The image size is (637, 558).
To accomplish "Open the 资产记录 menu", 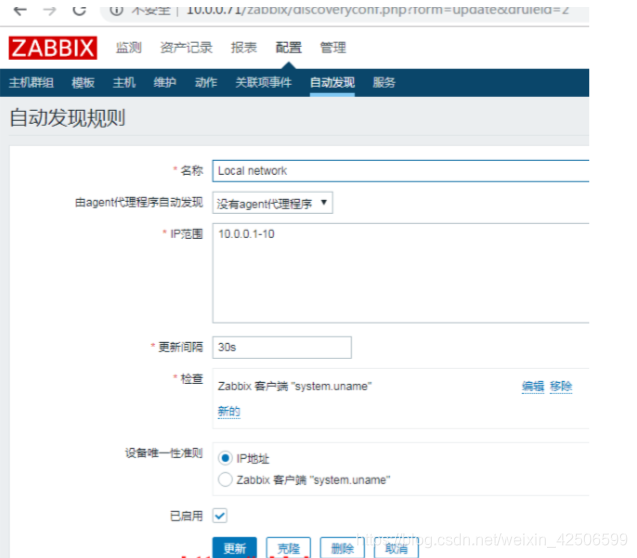I will click(x=186, y=48).
